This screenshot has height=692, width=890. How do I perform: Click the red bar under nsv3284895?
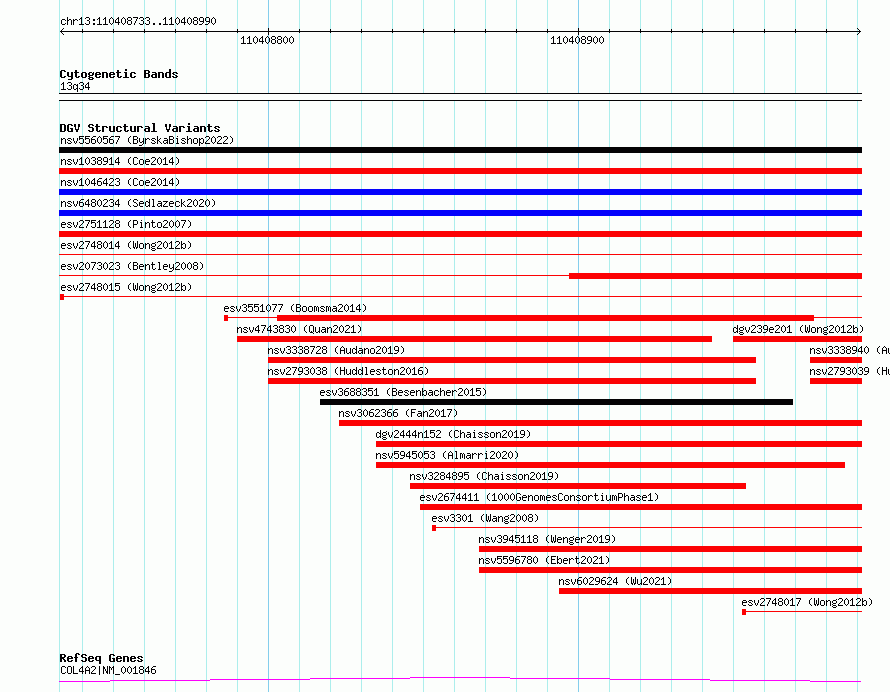578,486
